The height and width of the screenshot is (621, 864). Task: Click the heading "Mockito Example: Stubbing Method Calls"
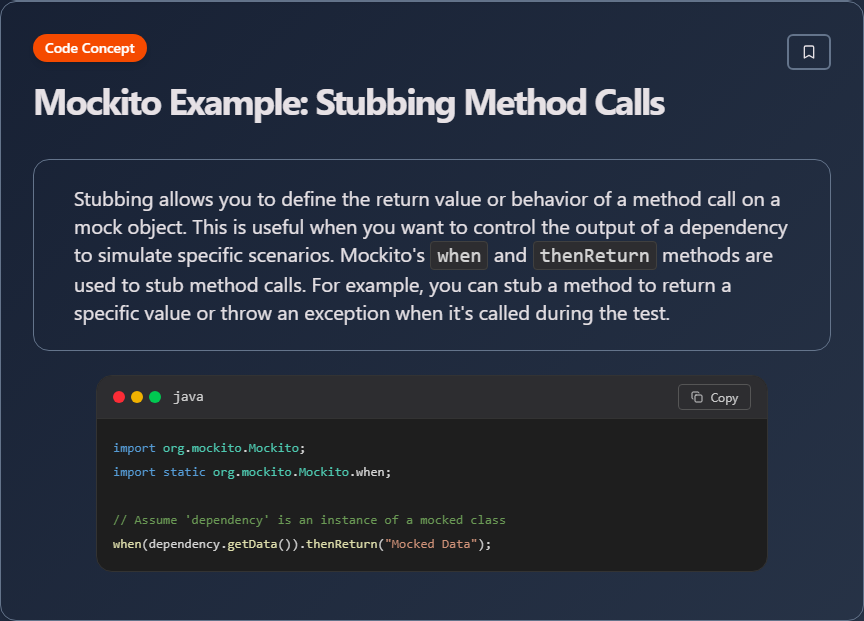tap(349, 102)
